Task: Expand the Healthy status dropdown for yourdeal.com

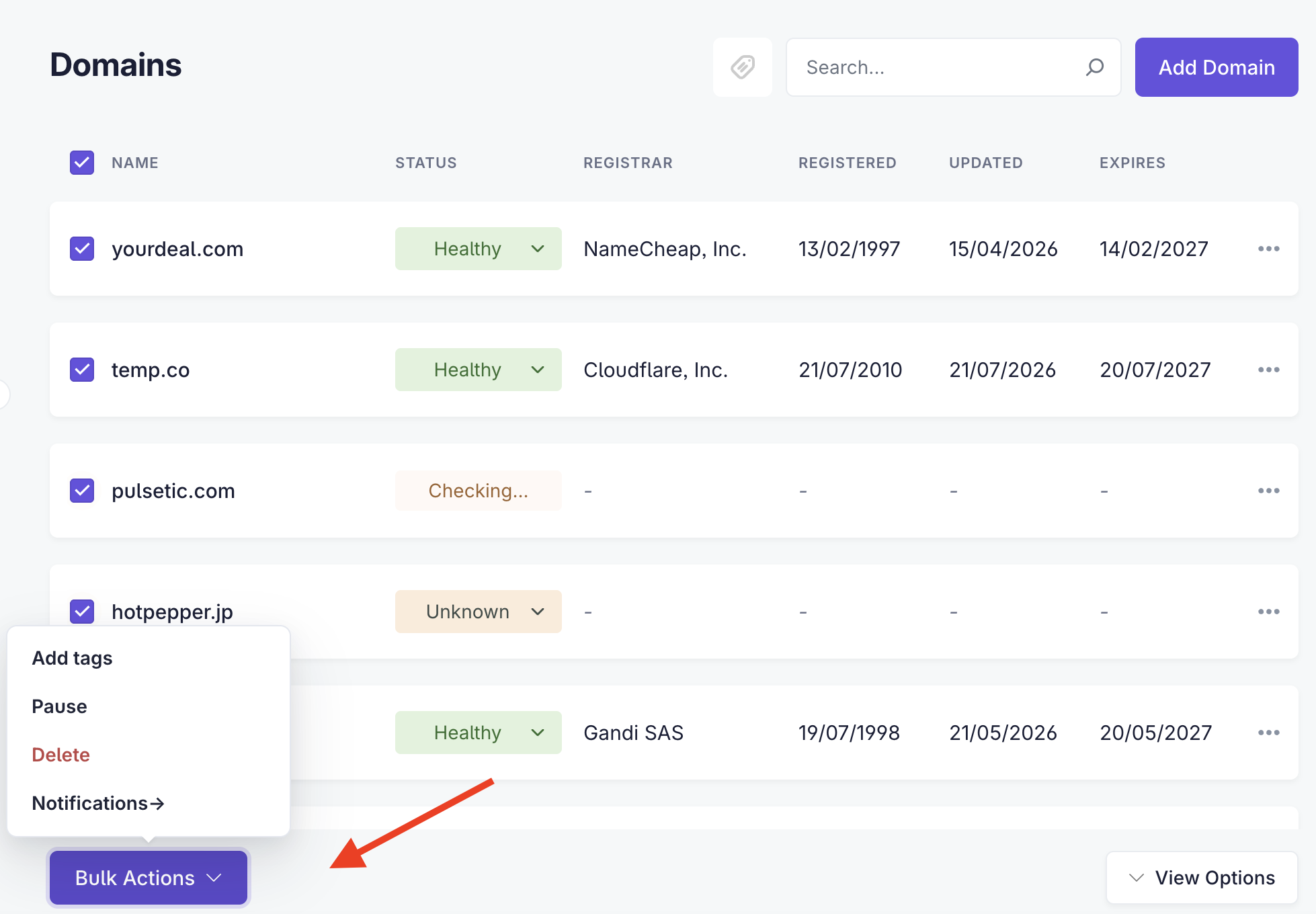Action: click(x=479, y=249)
